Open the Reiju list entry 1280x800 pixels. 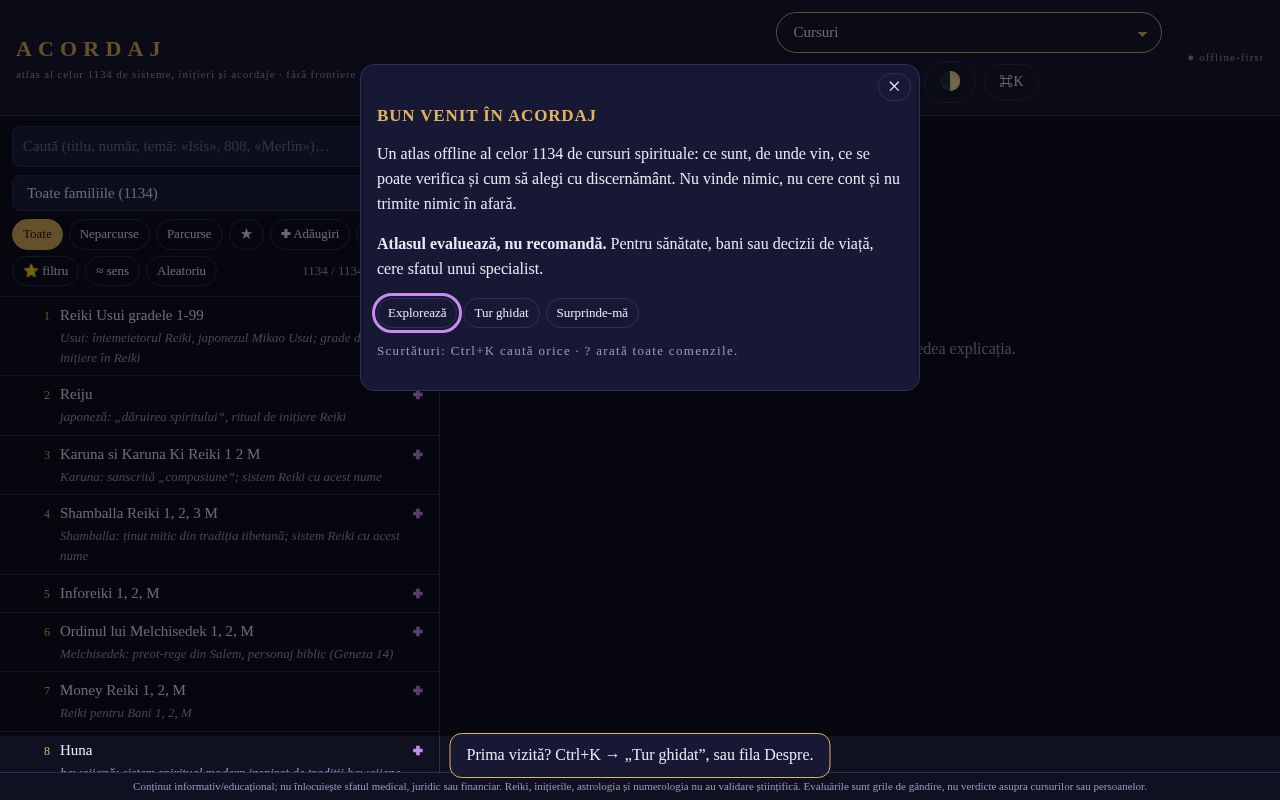[x=219, y=405]
